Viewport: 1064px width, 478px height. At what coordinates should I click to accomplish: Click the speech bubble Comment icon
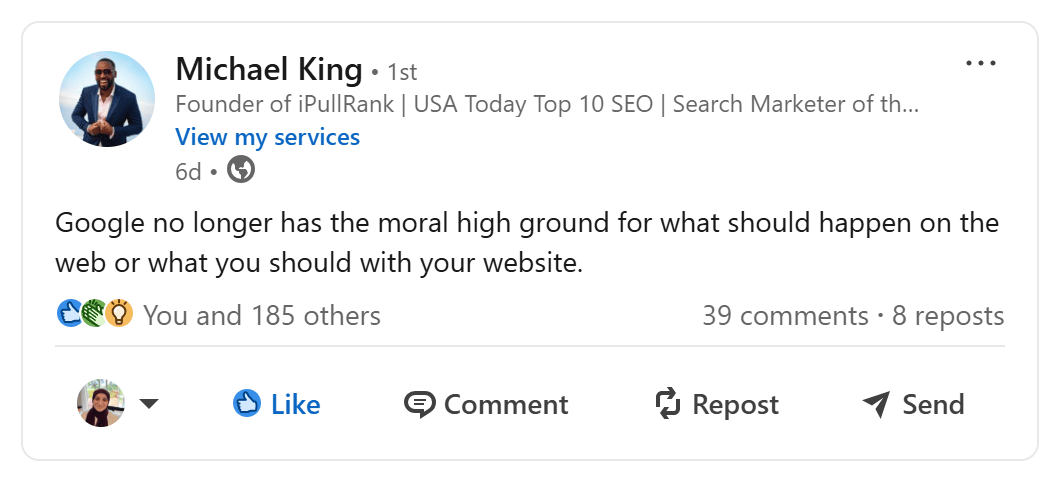[x=419, y=404]
